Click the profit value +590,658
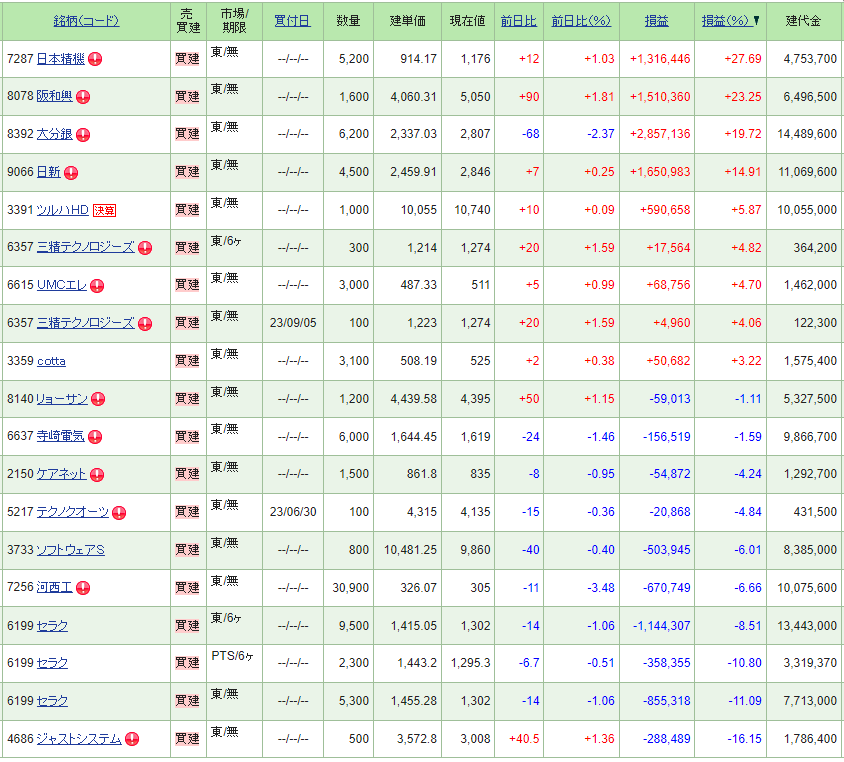 pyautogui.click(x=665, y=210)
